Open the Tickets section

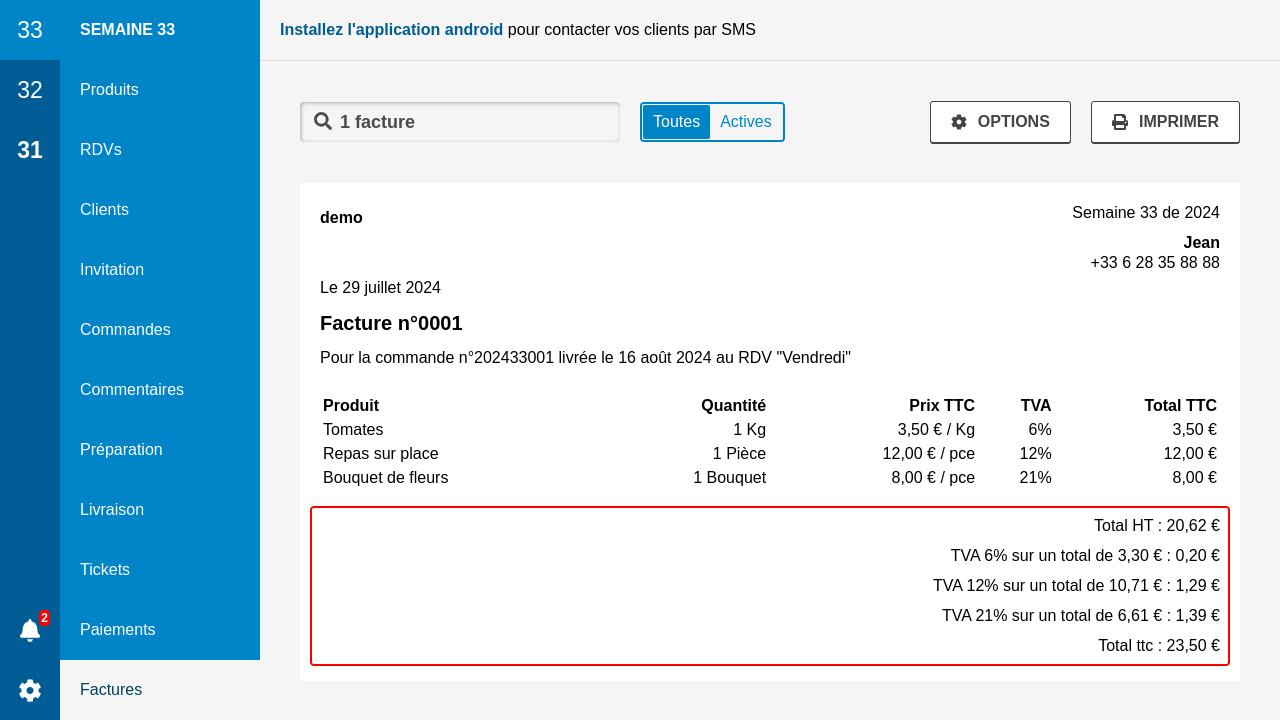(x=105, y=570)
